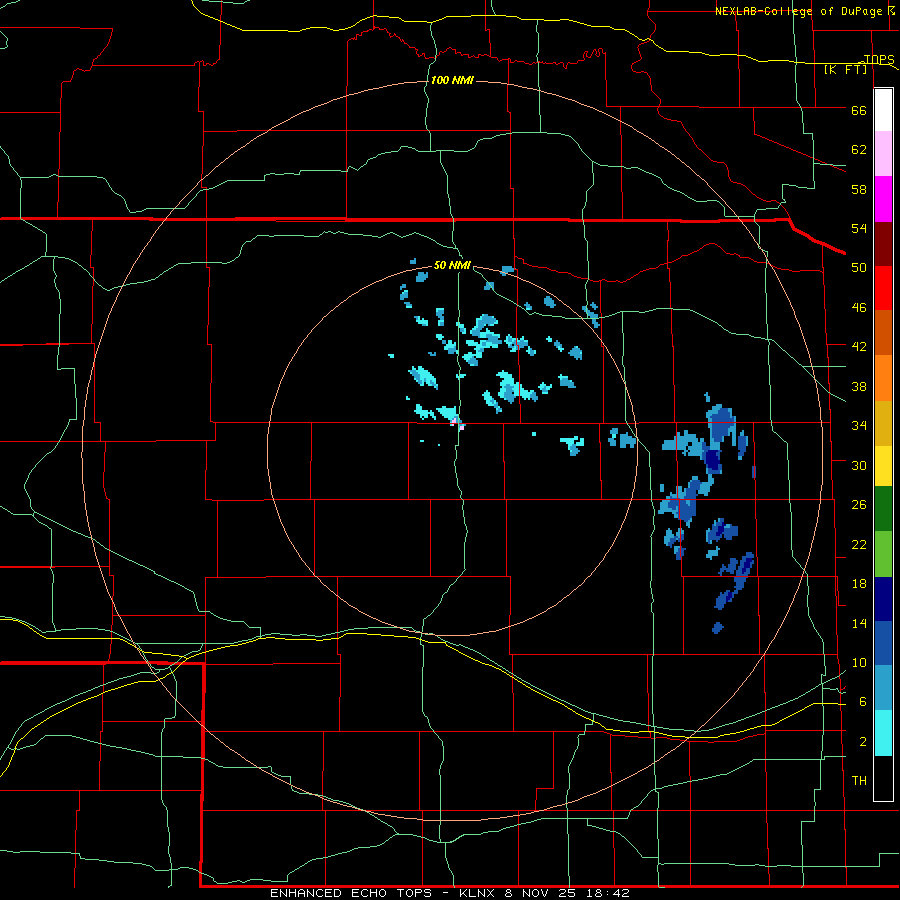The width and height of the screenshot is (900, 900).
Task: Click the legend value 2
Action: pos(863,741)
